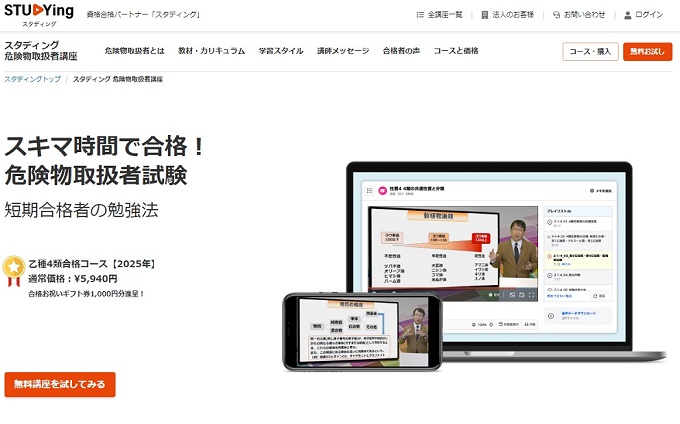
Task: Click スタディング危険物取扱者講座 site title
Action: pyautogui.click(x=41, y=51)
